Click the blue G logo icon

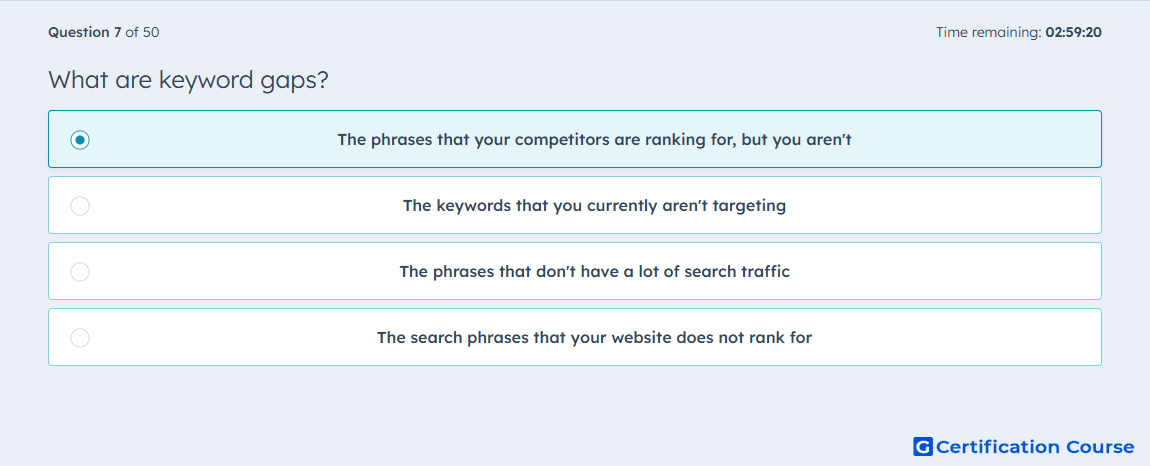[923, 446]
